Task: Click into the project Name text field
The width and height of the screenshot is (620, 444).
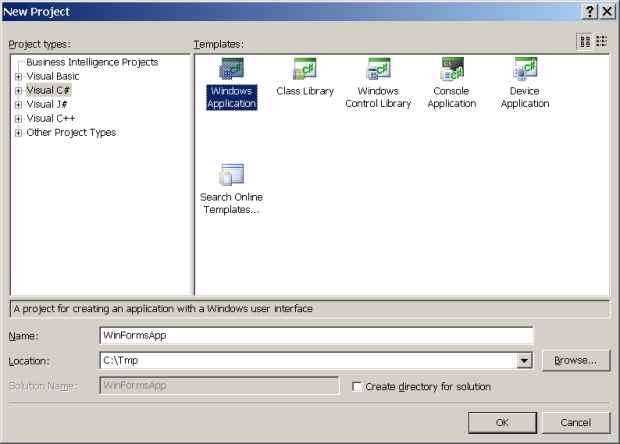Action: pos(316,335)
